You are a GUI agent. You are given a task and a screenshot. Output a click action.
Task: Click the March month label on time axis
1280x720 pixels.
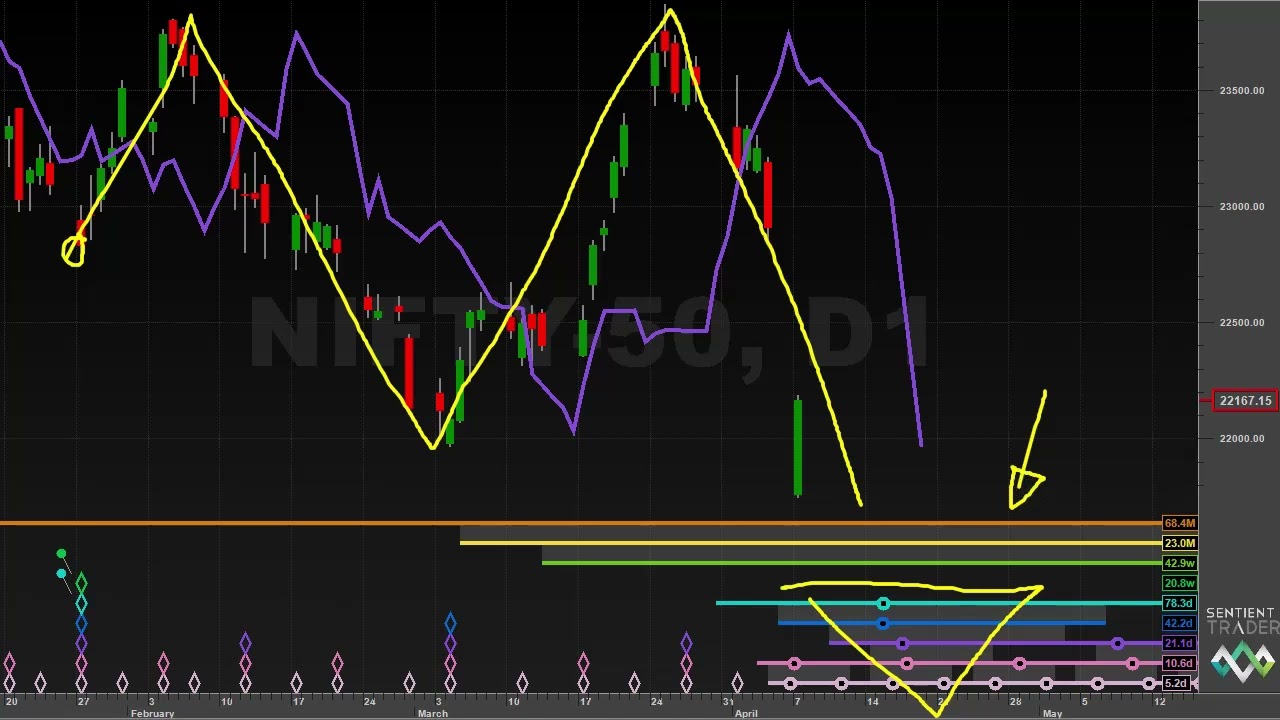[x=432, y=714]
